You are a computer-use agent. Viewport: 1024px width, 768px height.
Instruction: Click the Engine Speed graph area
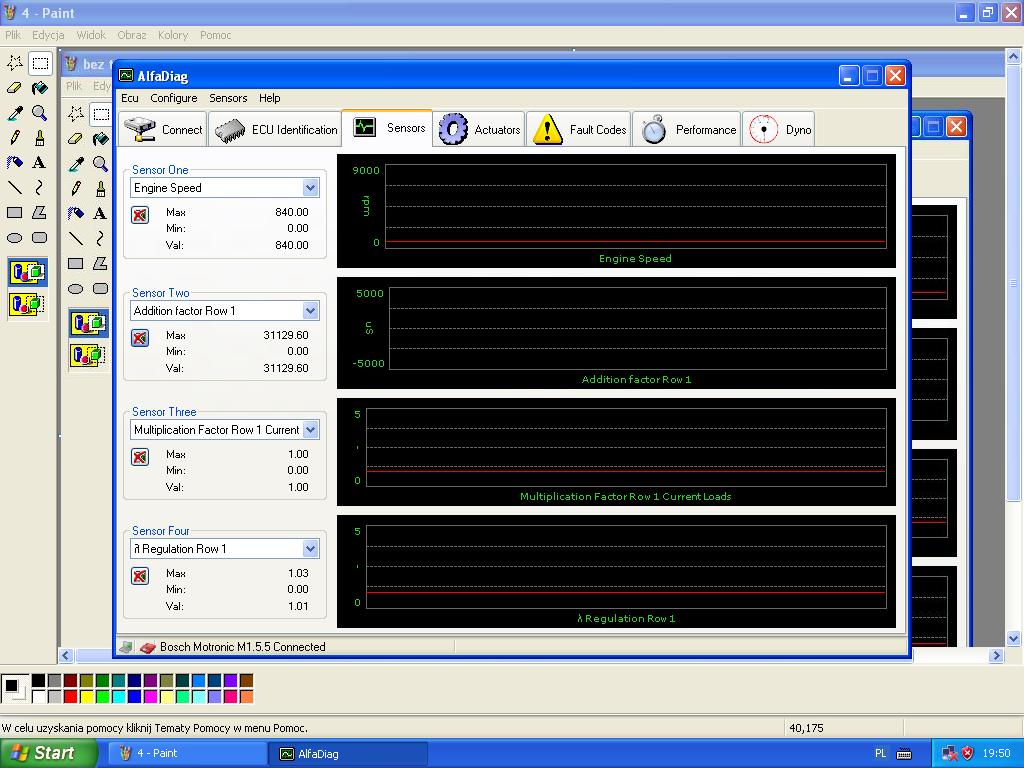tap(635, 205)
